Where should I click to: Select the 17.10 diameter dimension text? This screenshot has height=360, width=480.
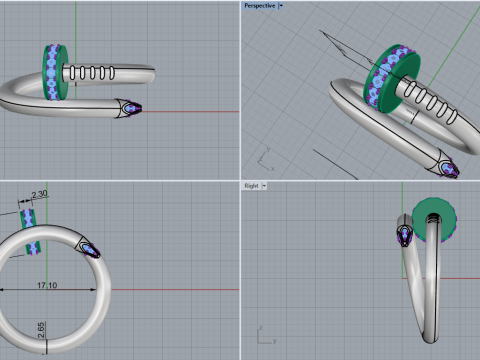[x=47, y=285]
